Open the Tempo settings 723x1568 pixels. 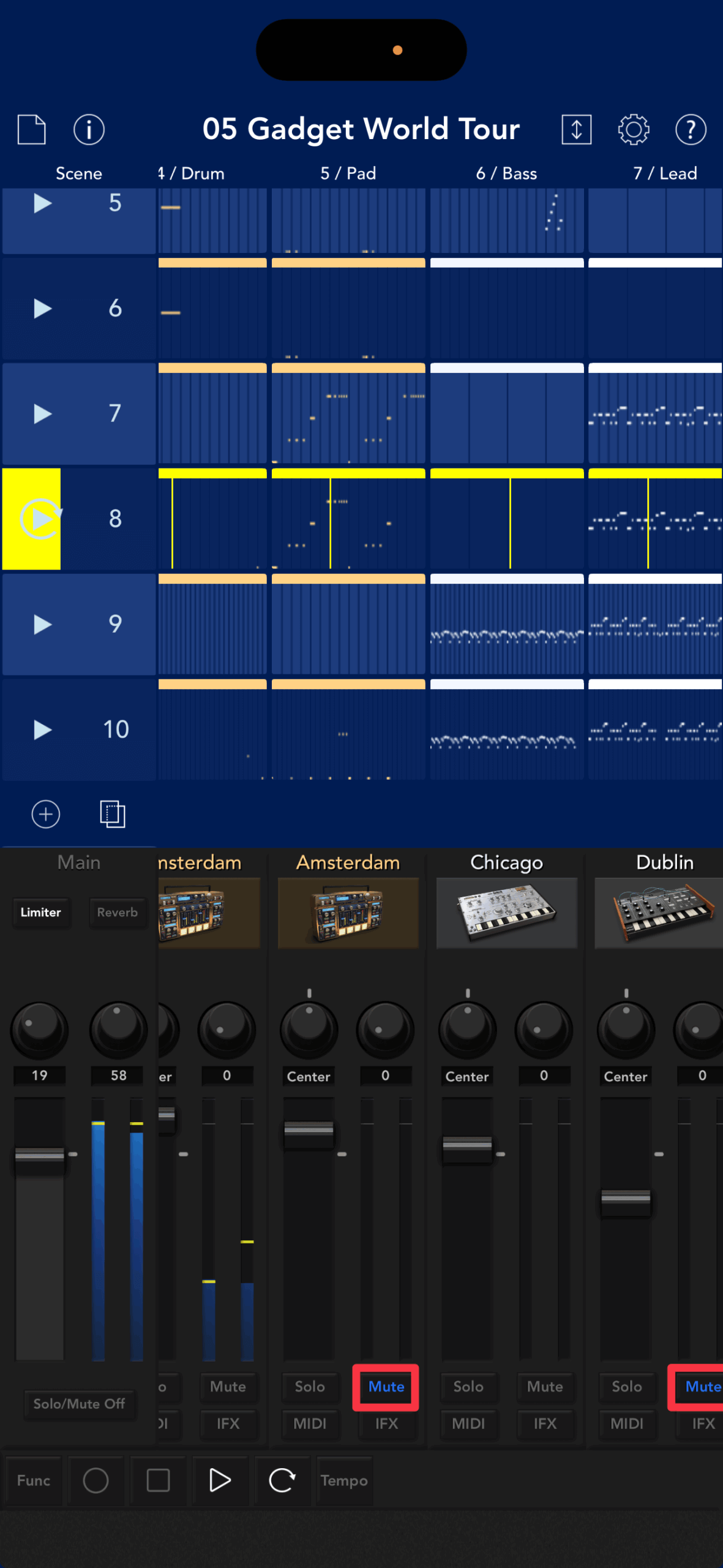point(344,1480)
